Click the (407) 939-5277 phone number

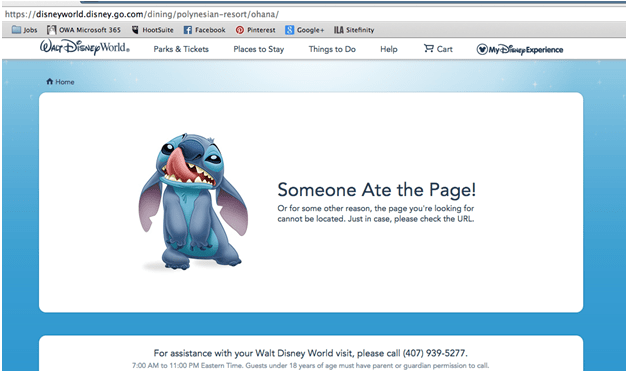click(x=435, y=353)
